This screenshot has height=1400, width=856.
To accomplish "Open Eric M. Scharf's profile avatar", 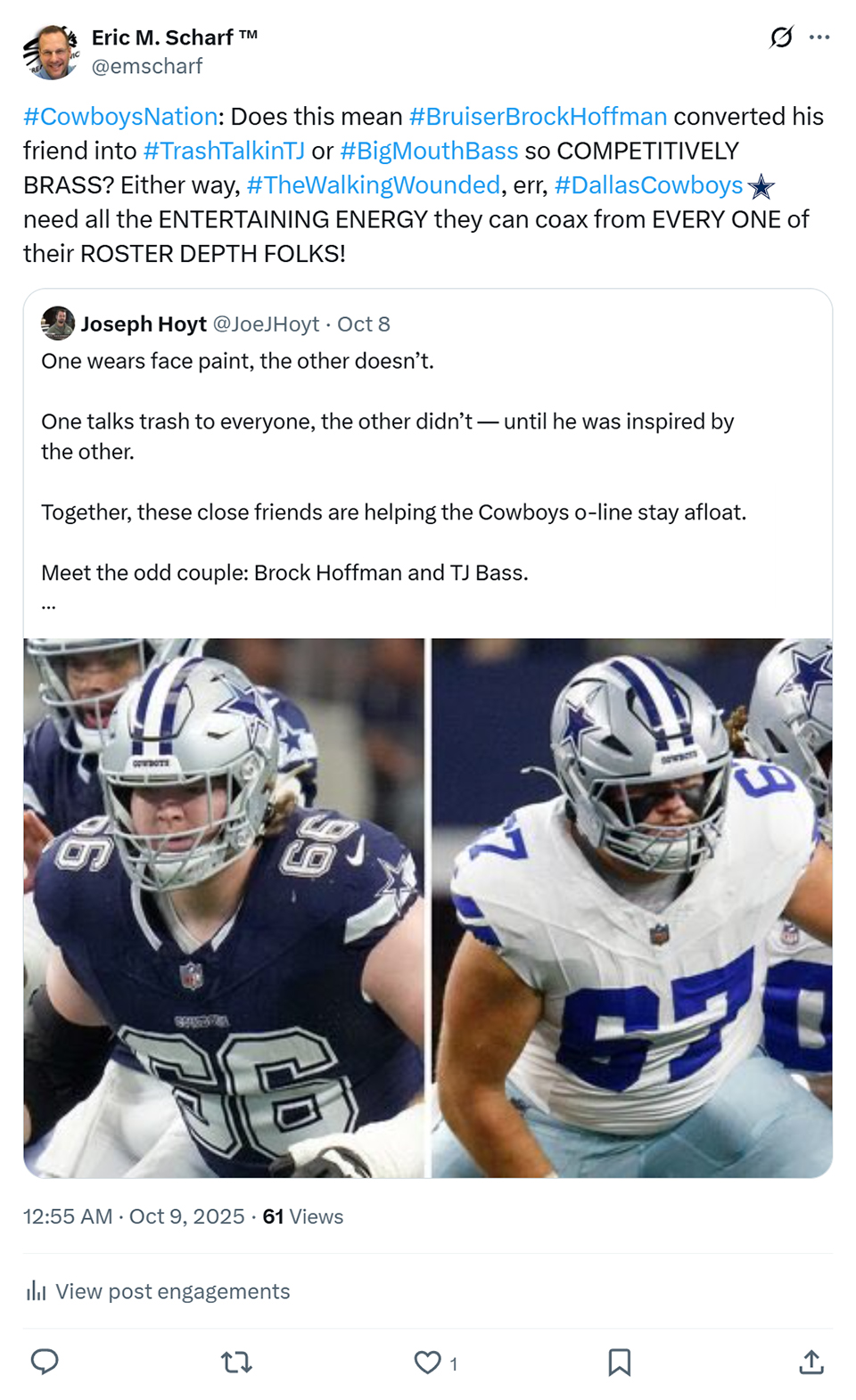I will (52, 52).
